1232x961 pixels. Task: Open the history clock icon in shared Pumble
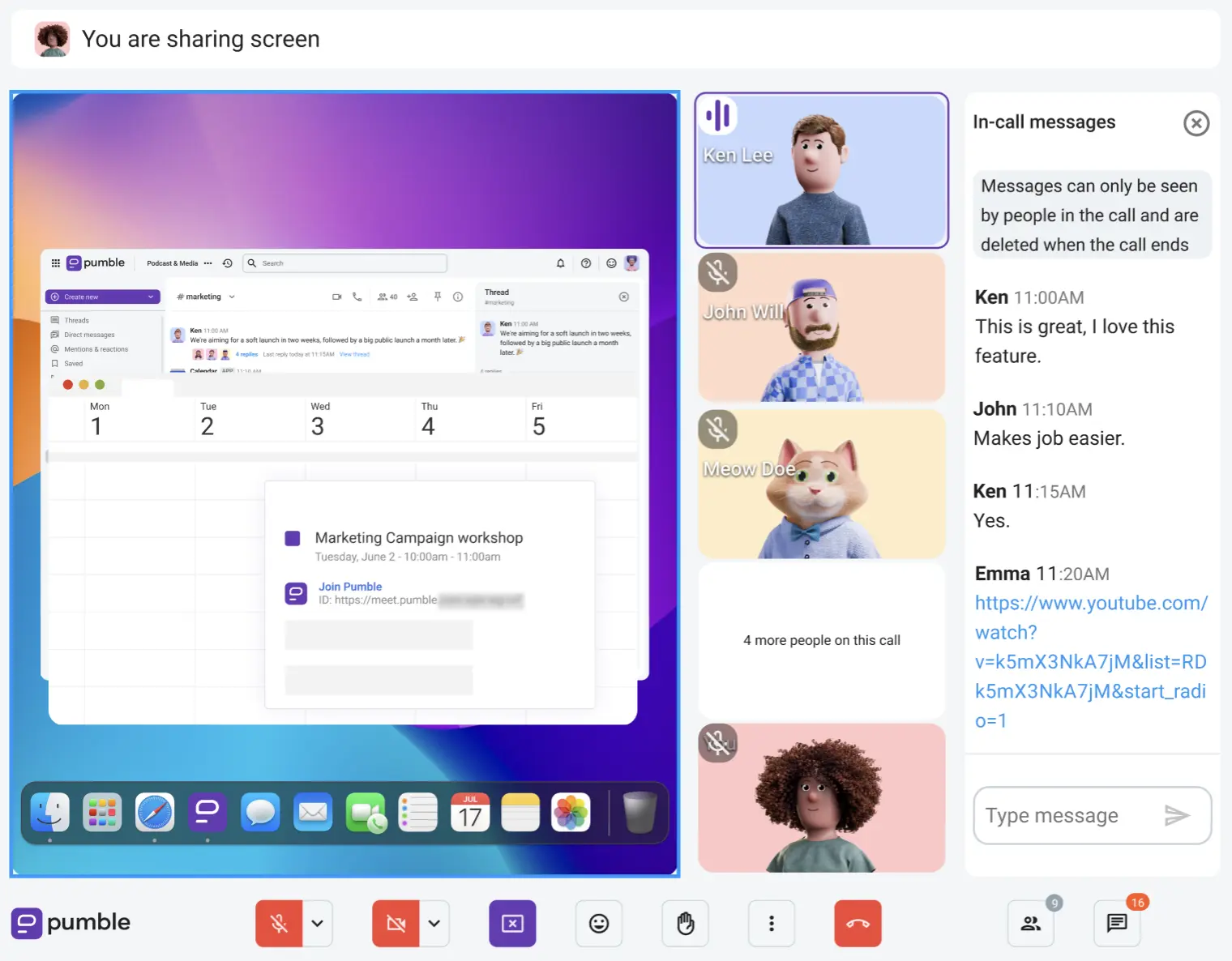228,263
